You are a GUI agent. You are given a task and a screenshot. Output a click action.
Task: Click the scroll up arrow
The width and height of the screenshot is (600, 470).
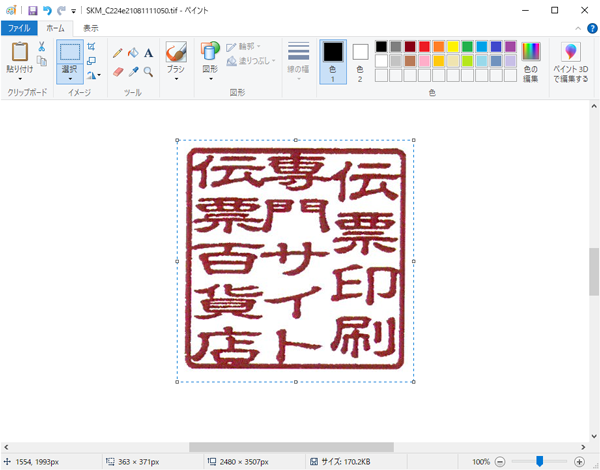tap(594, 106)
